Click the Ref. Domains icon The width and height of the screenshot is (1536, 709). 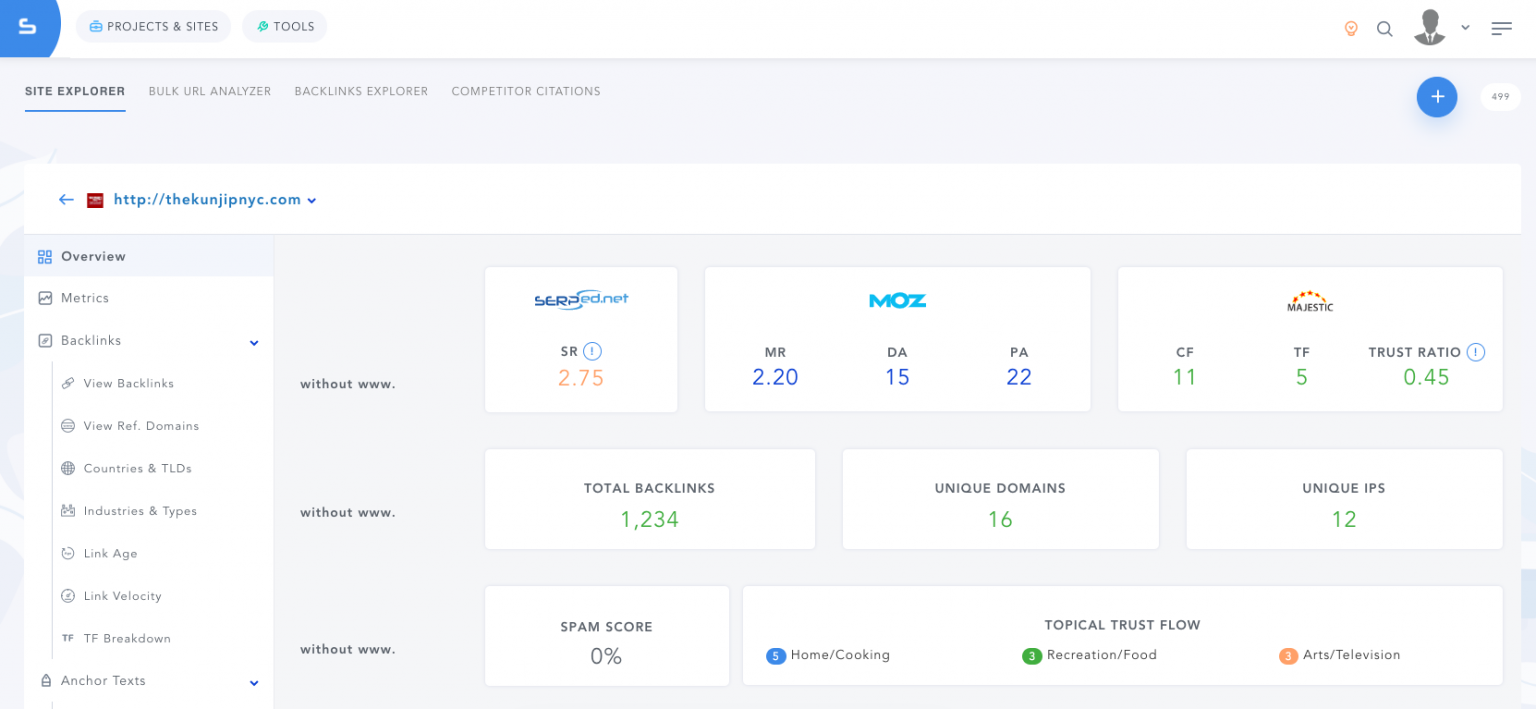coord(68,426)
